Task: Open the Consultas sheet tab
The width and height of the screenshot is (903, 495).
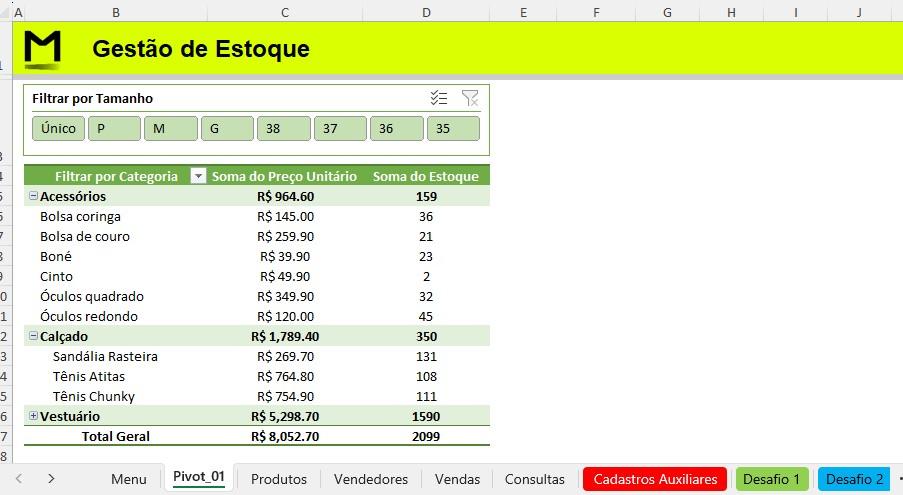Action: pyautogui.click(x=534, y=479)
